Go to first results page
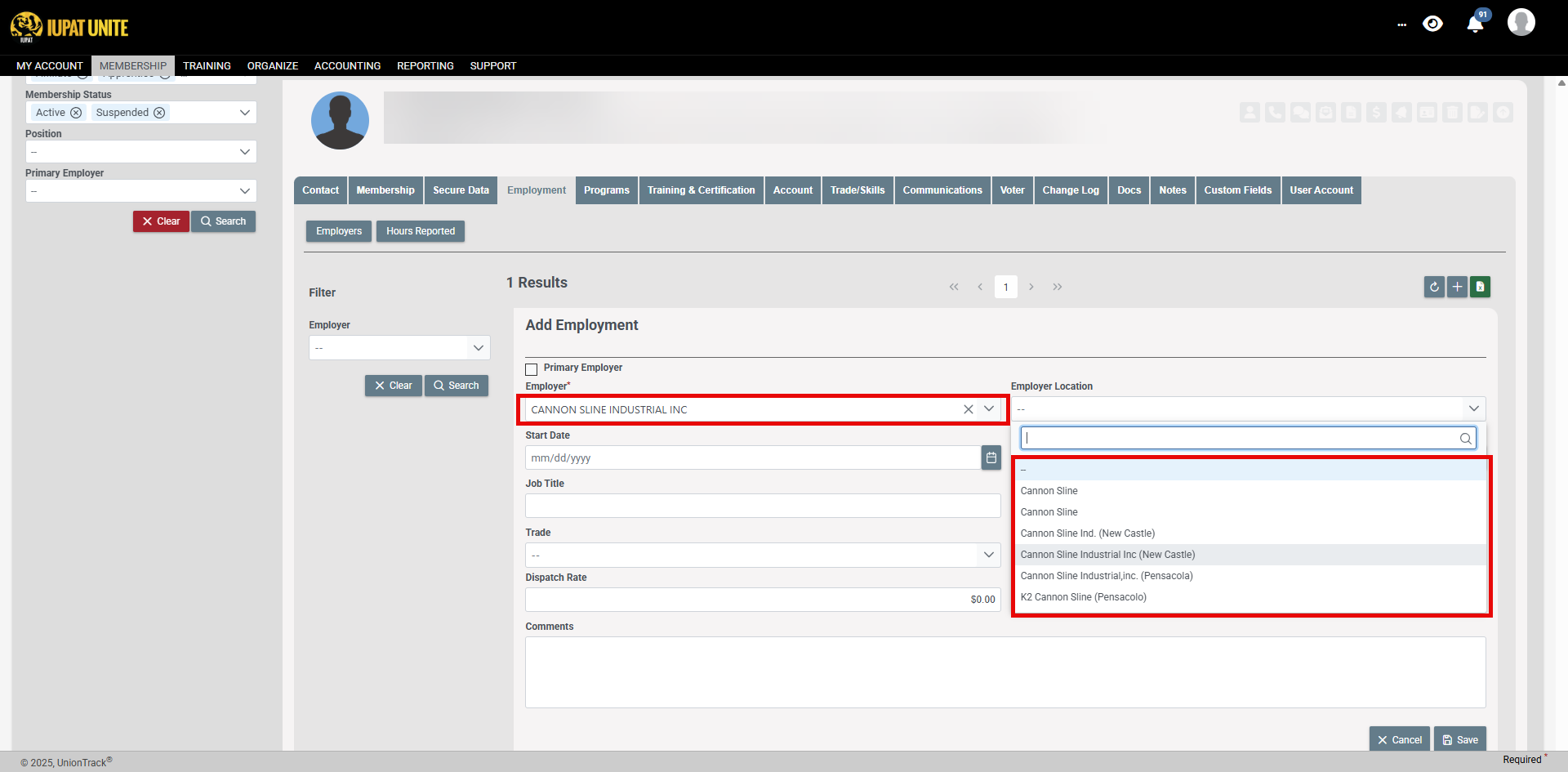The width and height of the screenshot is (1568, 772). [x=954, y=287]
